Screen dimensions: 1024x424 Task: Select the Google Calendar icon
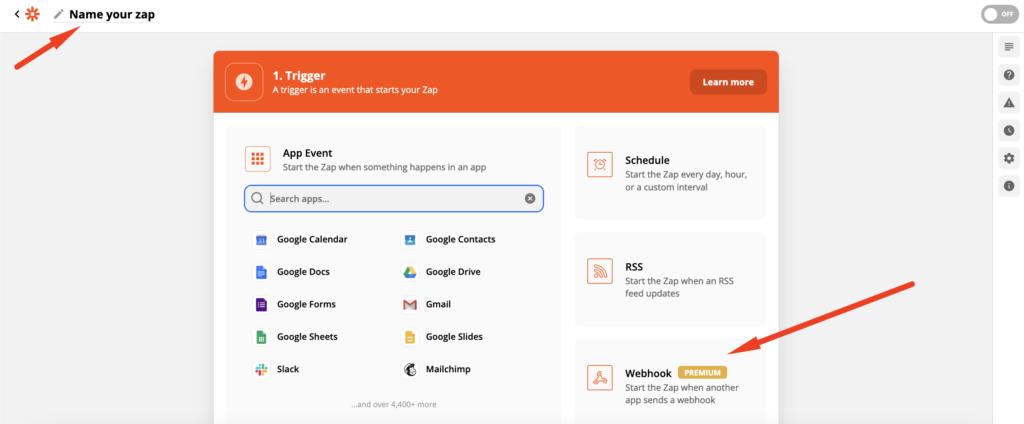[261, 240]
